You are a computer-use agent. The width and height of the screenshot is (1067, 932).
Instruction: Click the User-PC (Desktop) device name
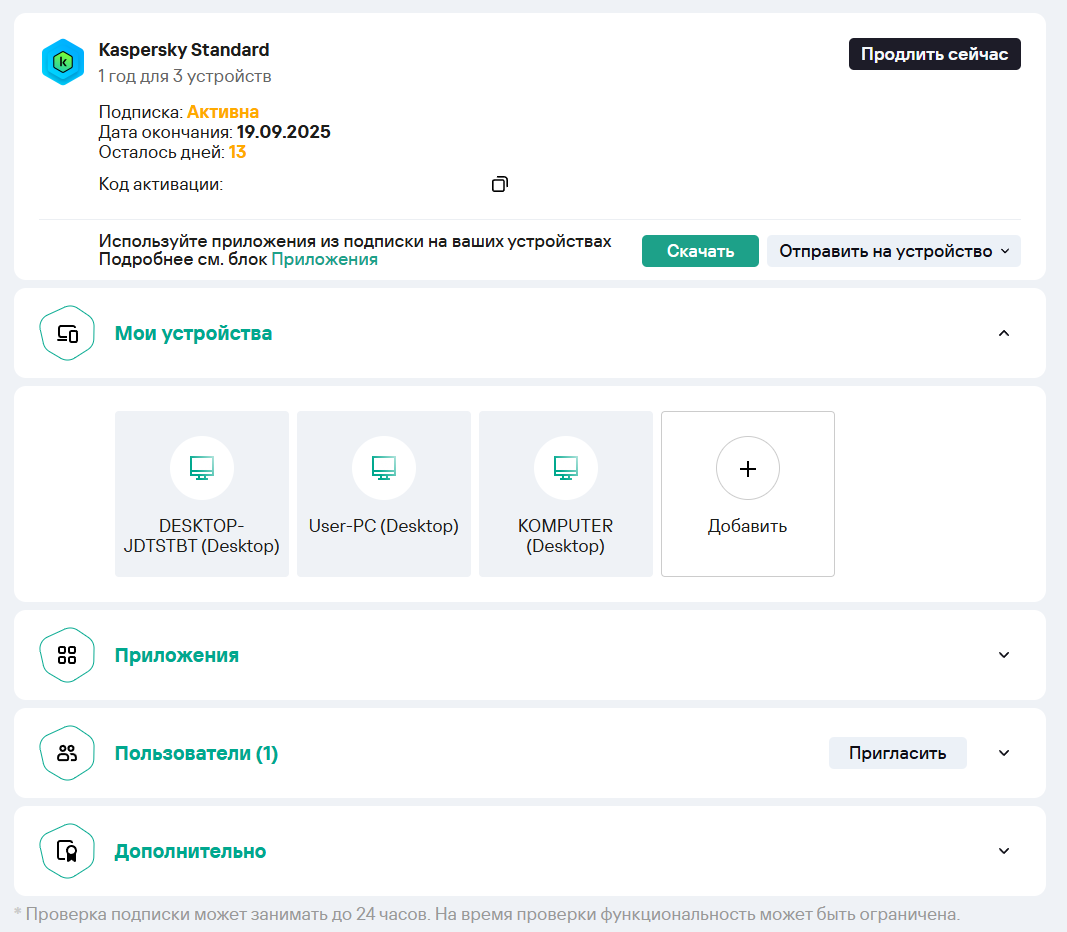pos(384,526)
